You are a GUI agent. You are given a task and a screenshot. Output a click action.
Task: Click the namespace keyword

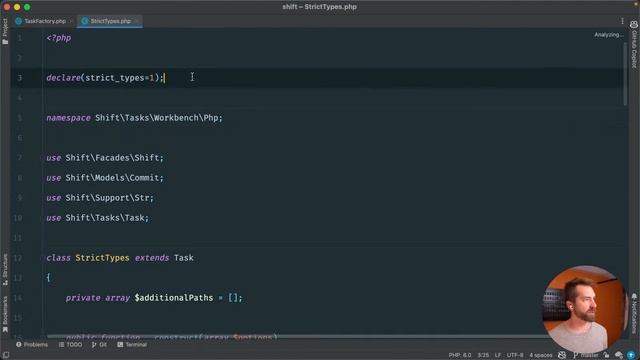[68, 118]
